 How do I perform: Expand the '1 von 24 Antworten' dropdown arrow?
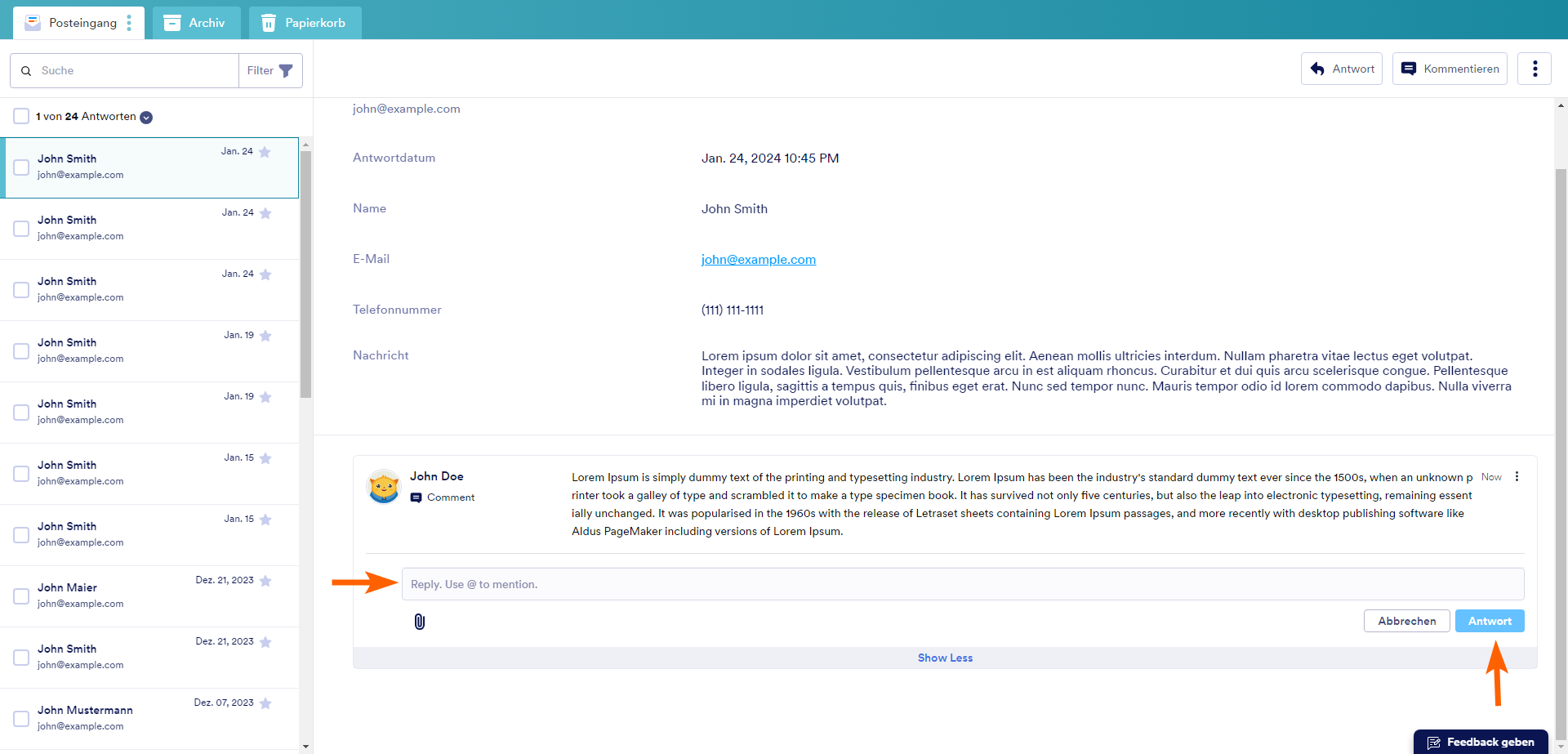[x=146, y=118]
